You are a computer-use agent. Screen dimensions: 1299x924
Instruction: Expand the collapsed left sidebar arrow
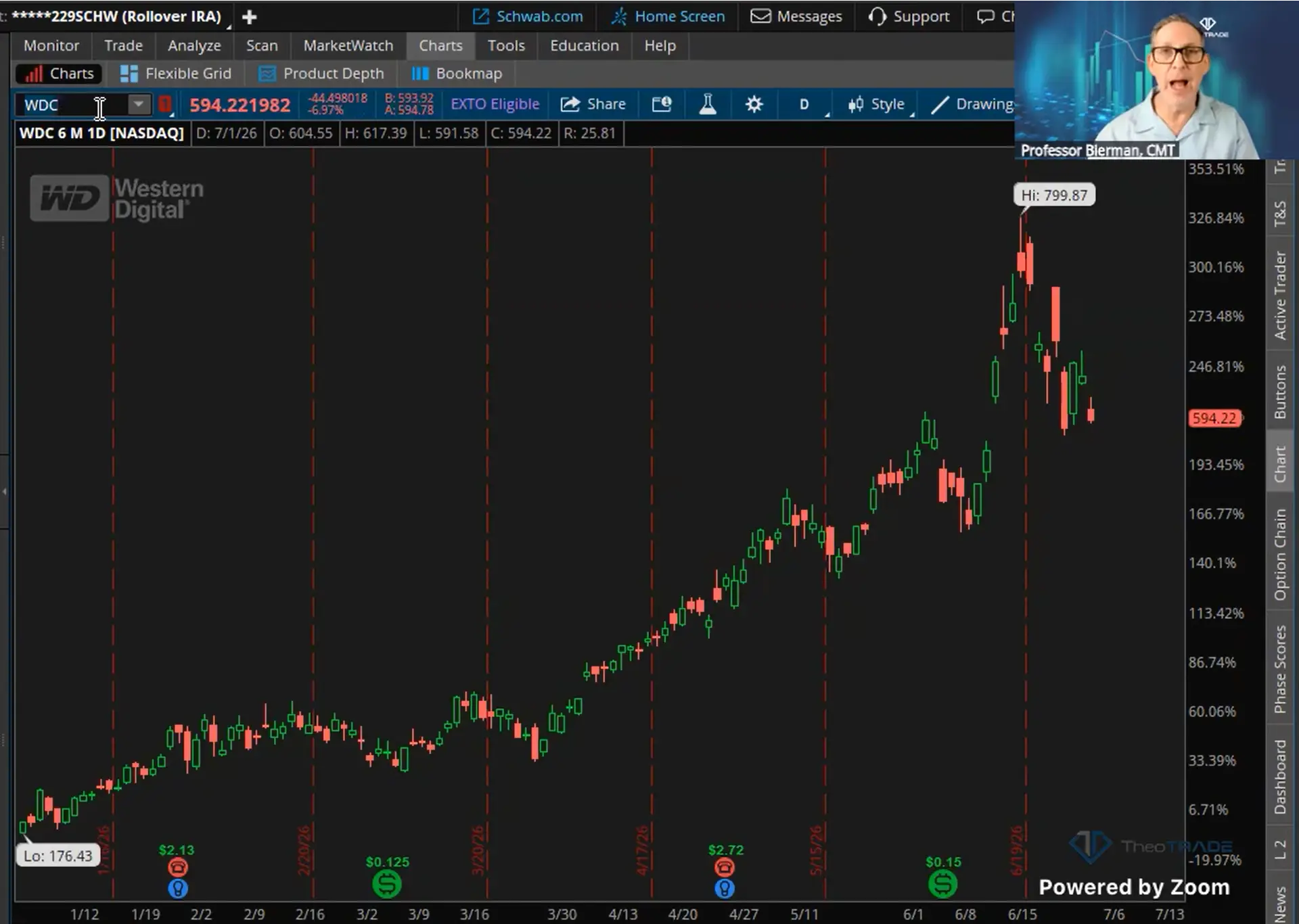[5, 491]
